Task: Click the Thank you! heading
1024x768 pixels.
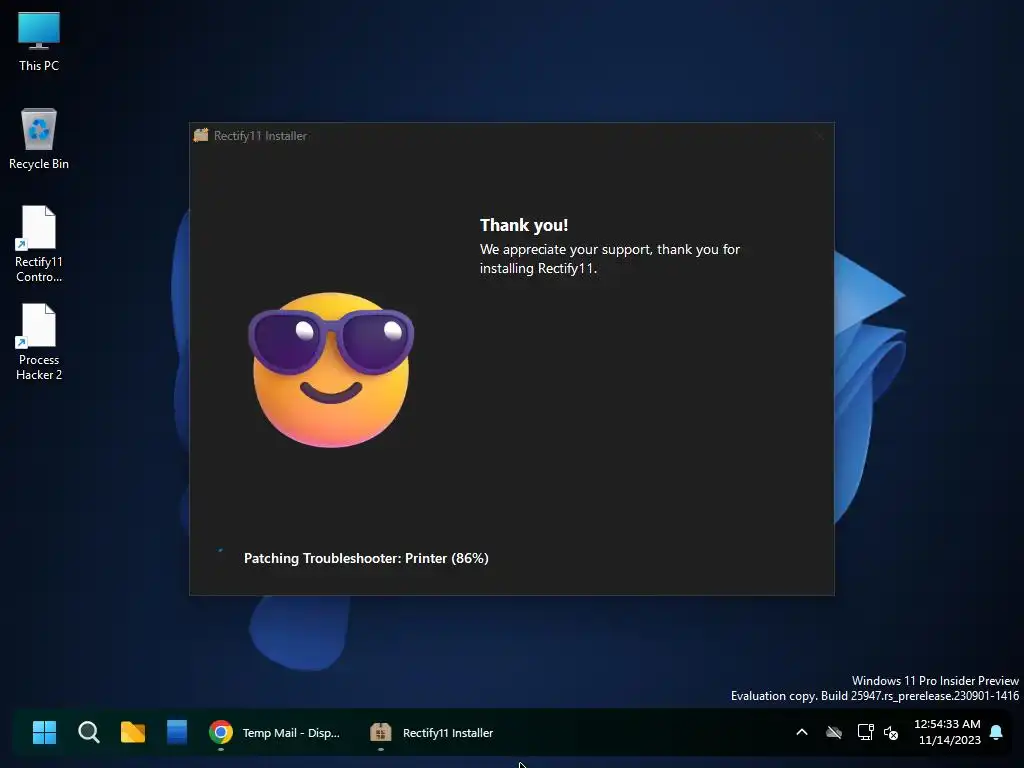Action: (524, 225)
